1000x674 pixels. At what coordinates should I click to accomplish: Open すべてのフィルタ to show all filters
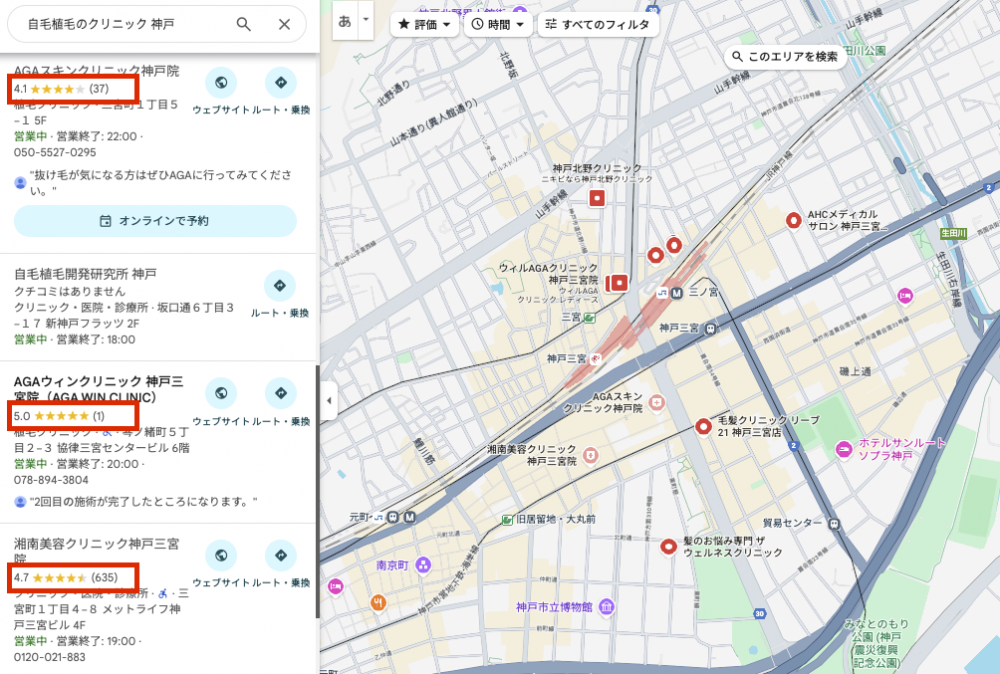598,24
